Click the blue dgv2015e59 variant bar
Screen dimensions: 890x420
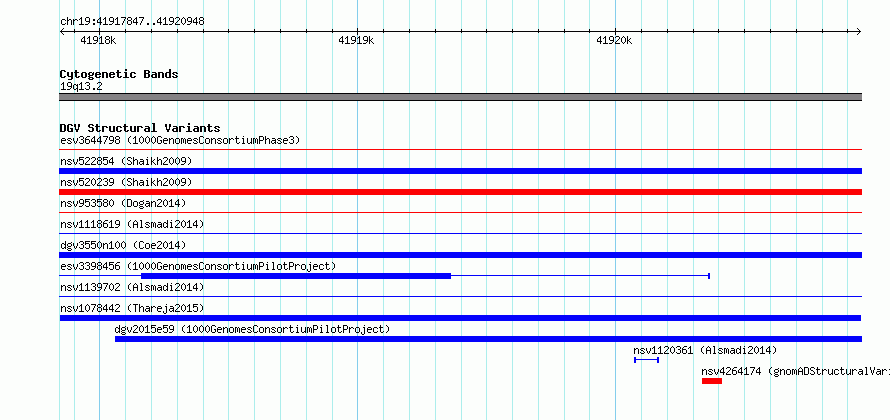click(488, 339)
